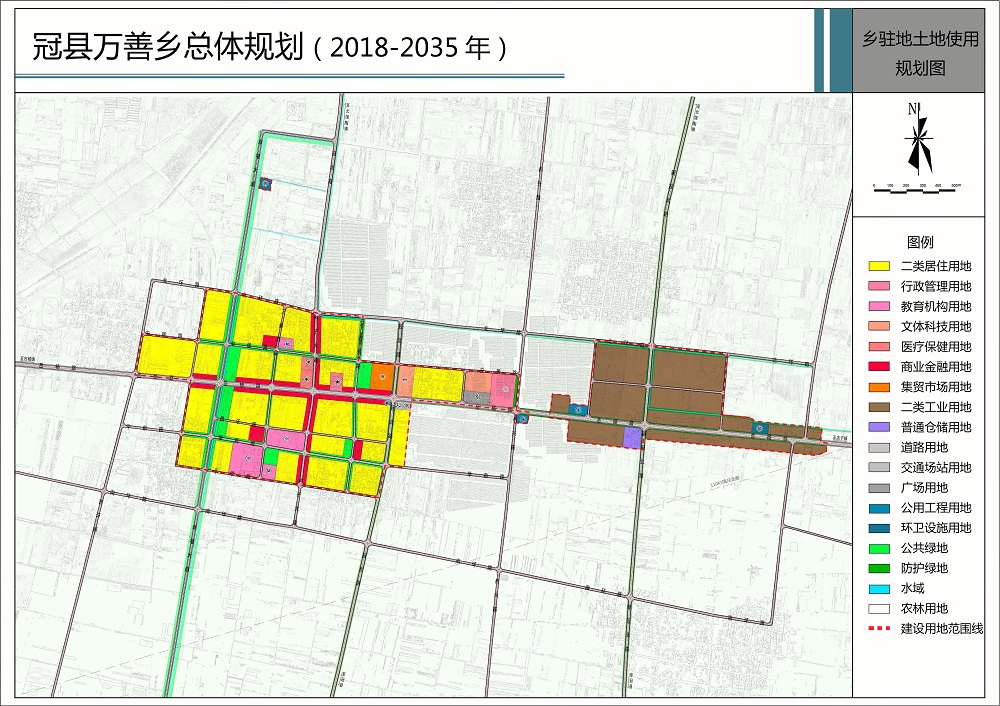This screenshot has width=1000, height=706.
Task: Click the 图例 legend heading
Action: coord(920,243)
